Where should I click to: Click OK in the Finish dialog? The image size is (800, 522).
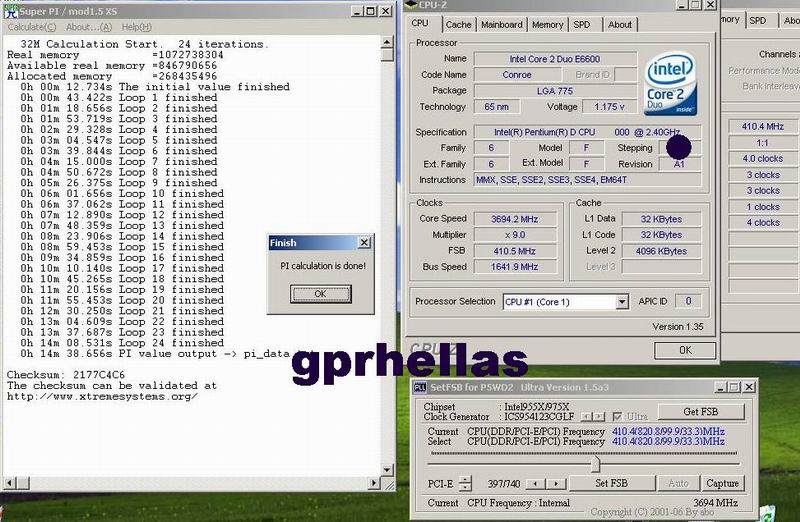320,294
